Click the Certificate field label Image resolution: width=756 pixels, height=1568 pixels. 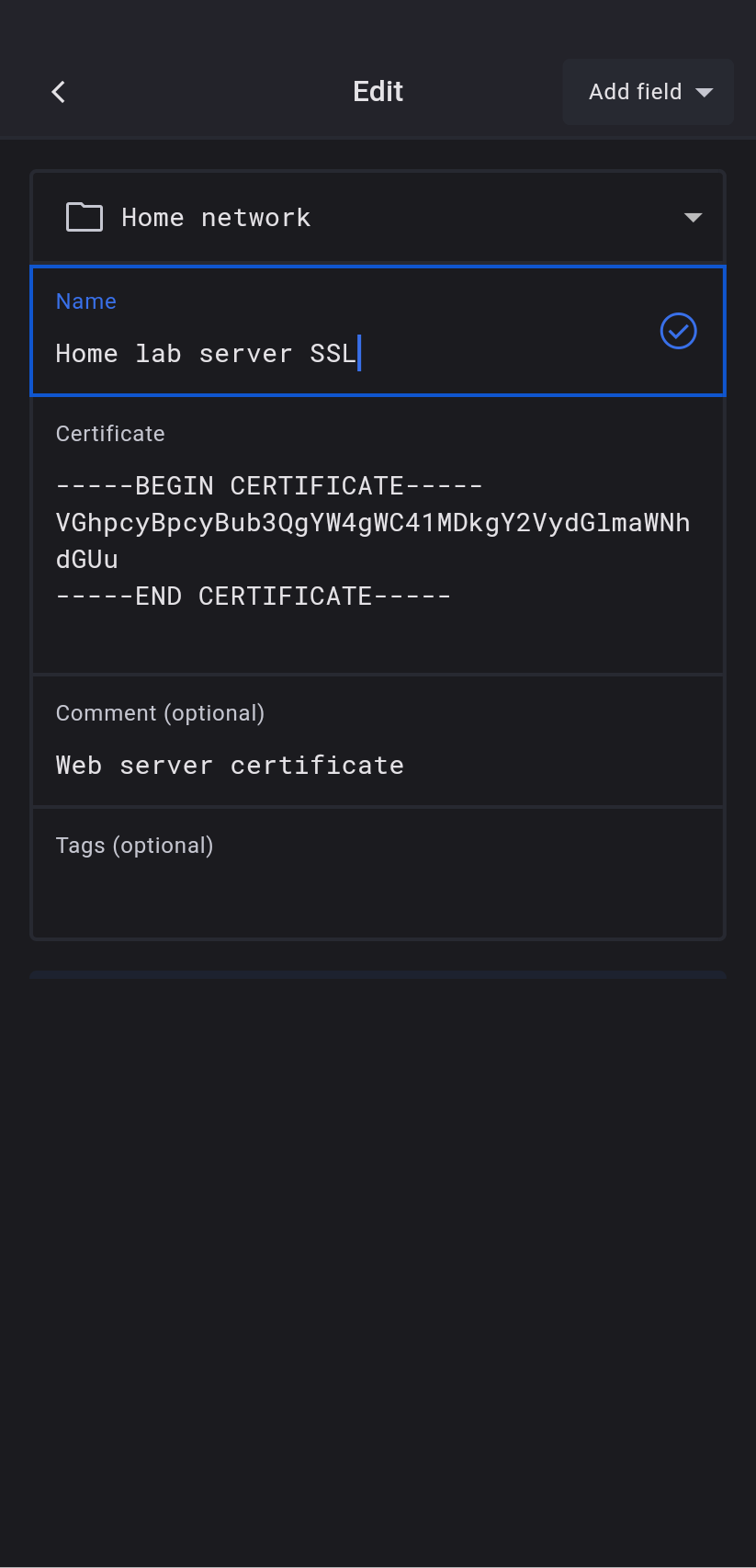110,434
